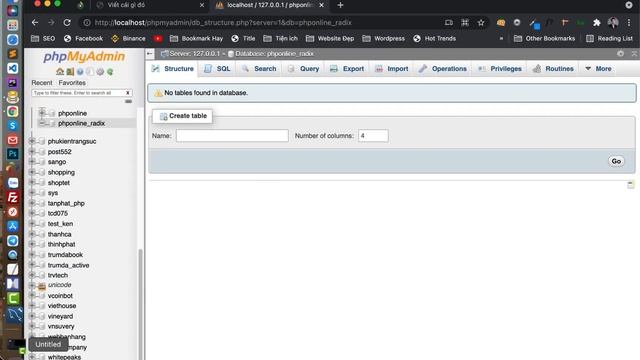Open the More tab dropdown
Image resolution: width=640 pixels, height=360 pixels.
coord(598,69)
